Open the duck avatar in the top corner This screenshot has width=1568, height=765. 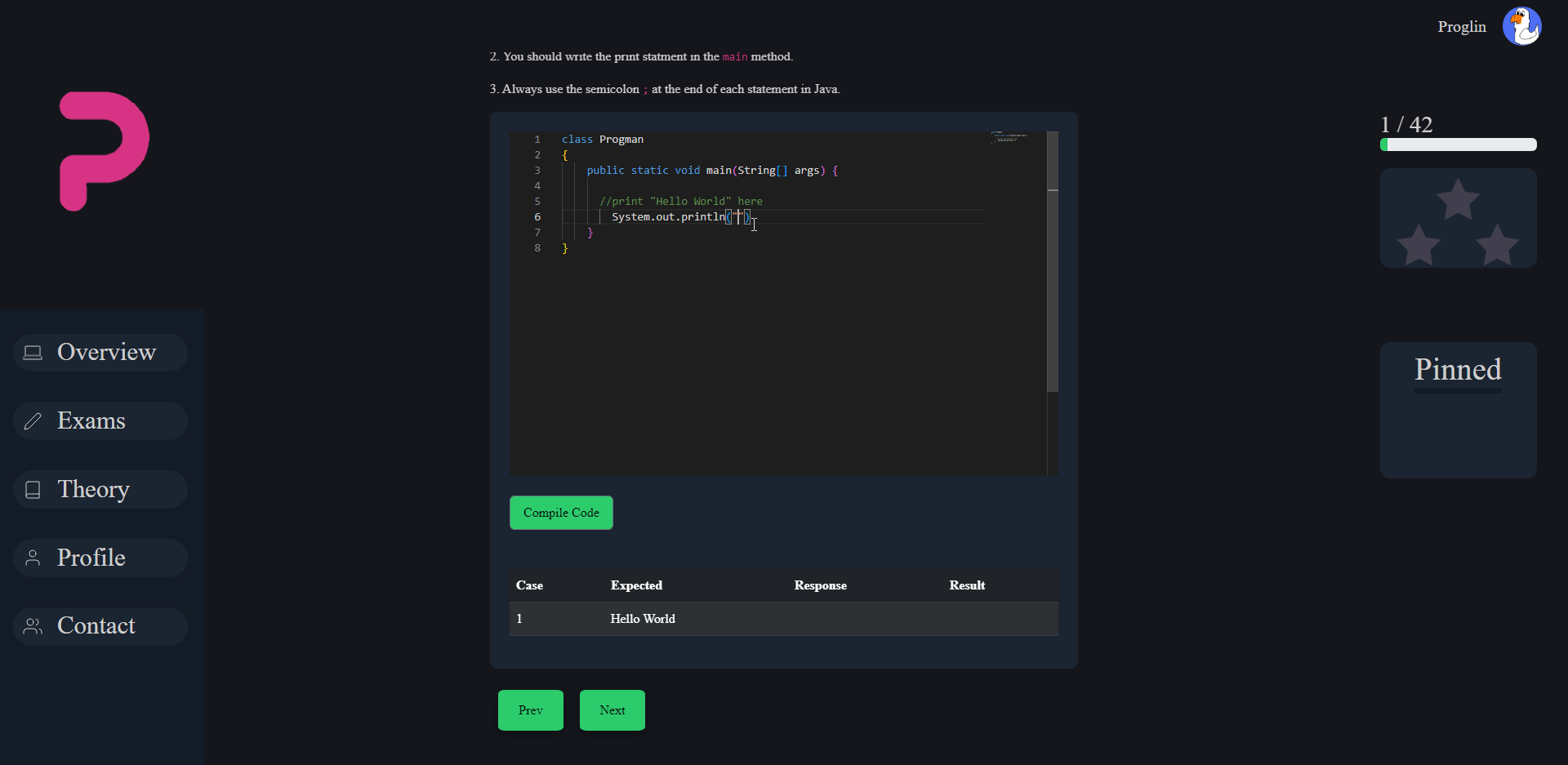[x=1521, y=26]
